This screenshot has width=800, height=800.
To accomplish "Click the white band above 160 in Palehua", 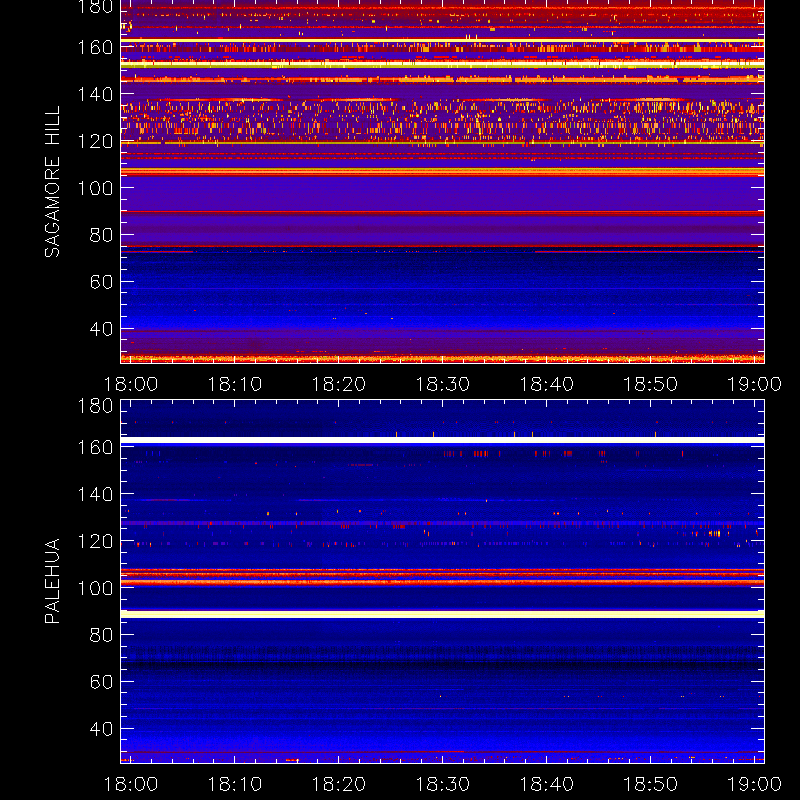I will pos(442,440).
